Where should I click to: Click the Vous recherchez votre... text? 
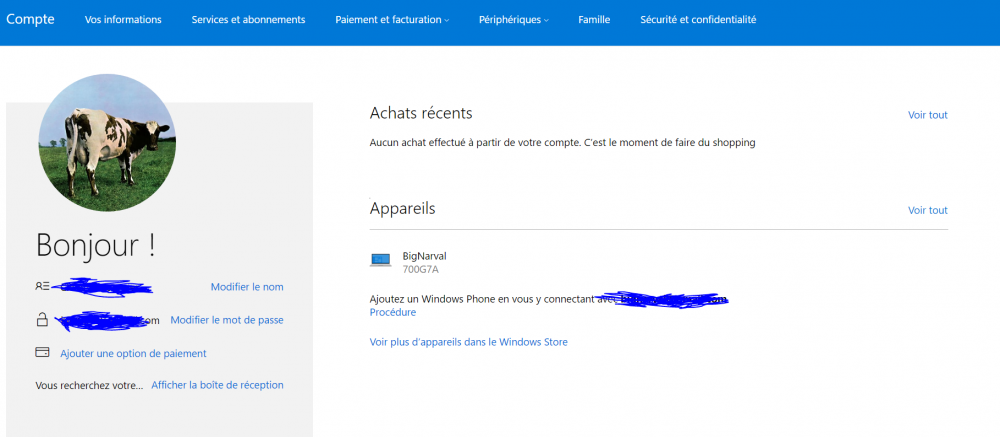[x=89, y=385]
